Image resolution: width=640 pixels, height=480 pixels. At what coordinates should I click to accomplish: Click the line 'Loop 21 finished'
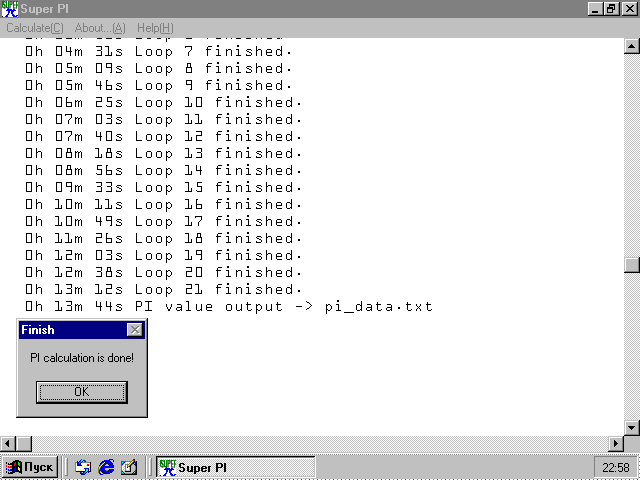click(x=163, y=290)
